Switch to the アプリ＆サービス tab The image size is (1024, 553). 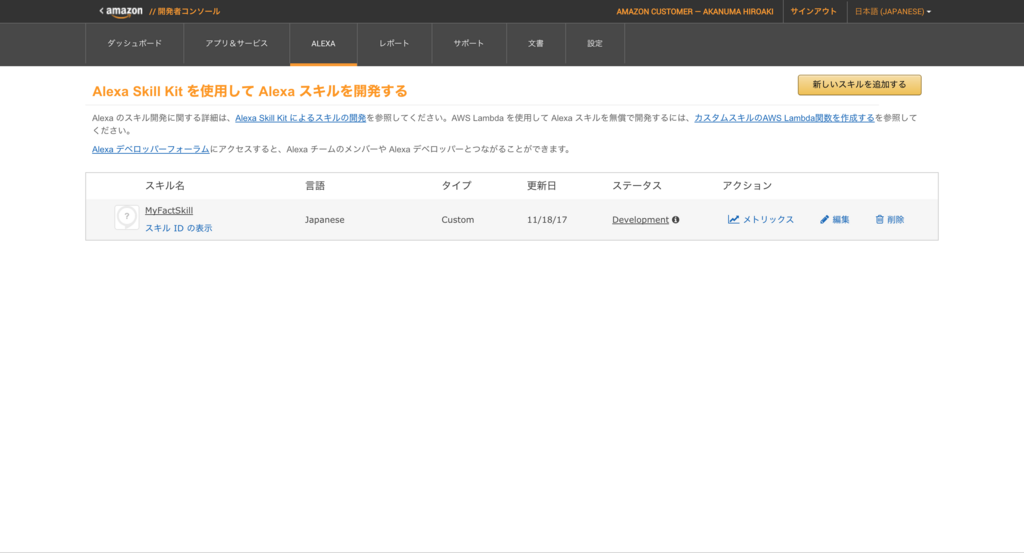tap(236, 44)
